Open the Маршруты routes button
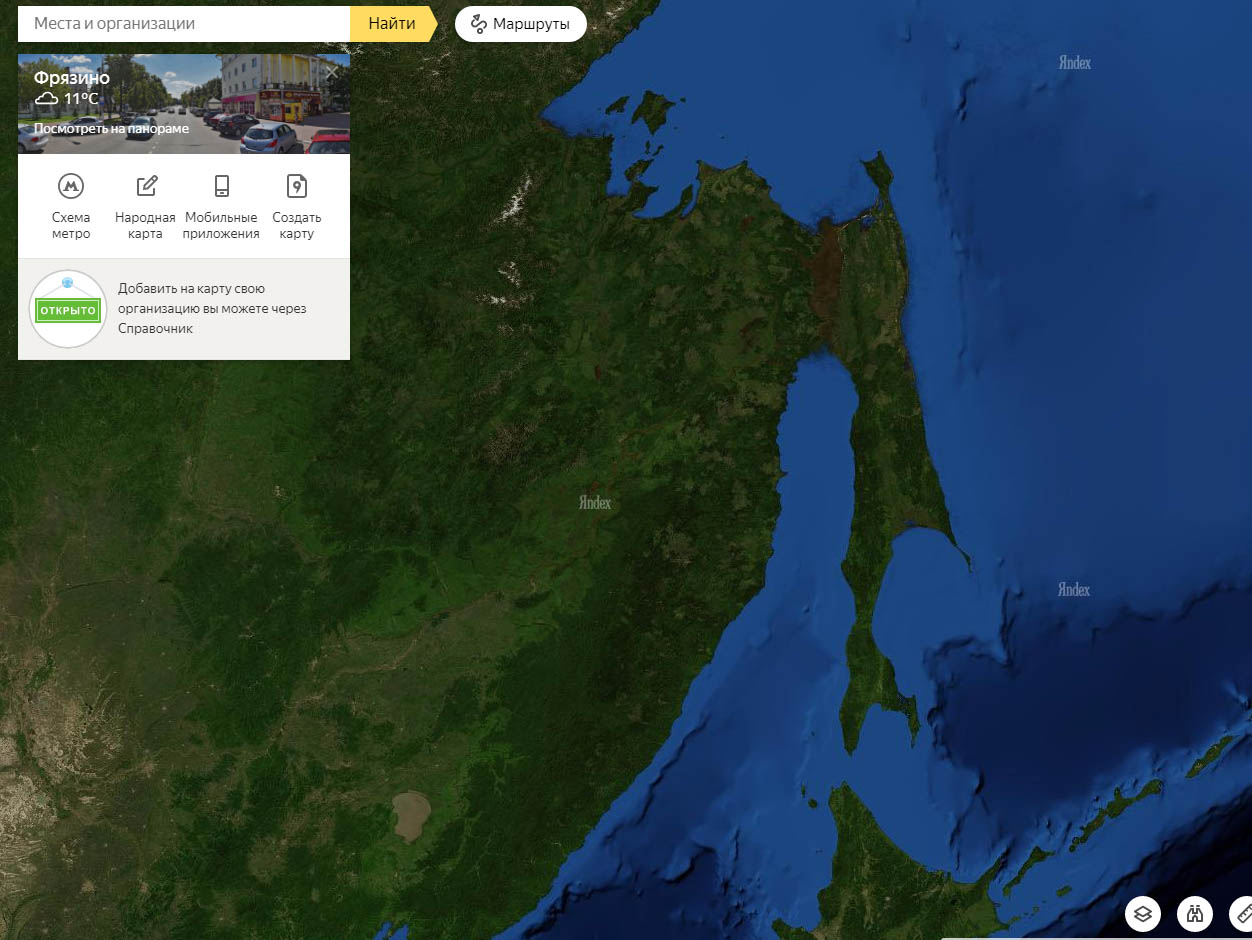Viewport: 1252px width, 940px height. [521, 24]
